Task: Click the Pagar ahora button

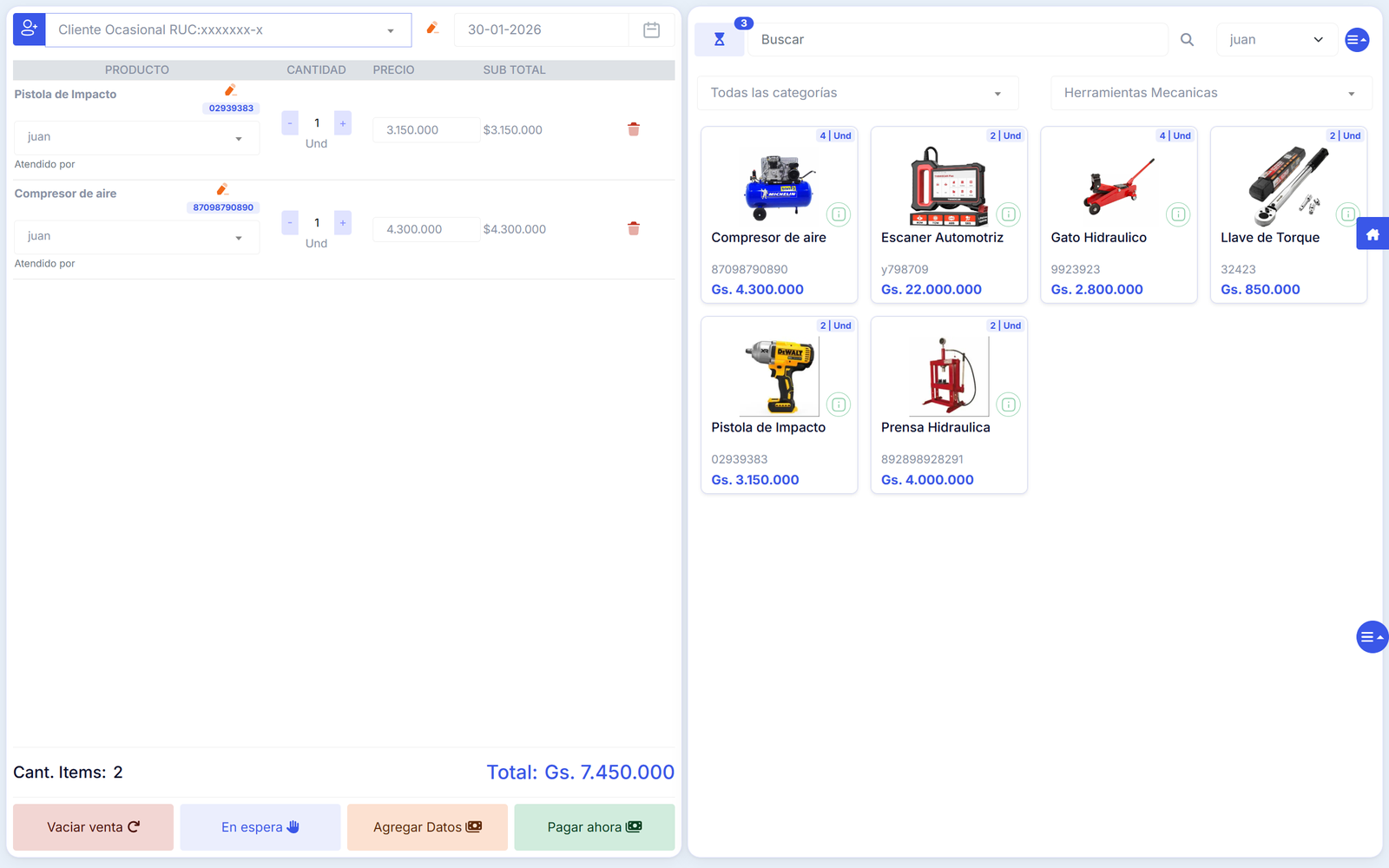Action: (594, 827)
